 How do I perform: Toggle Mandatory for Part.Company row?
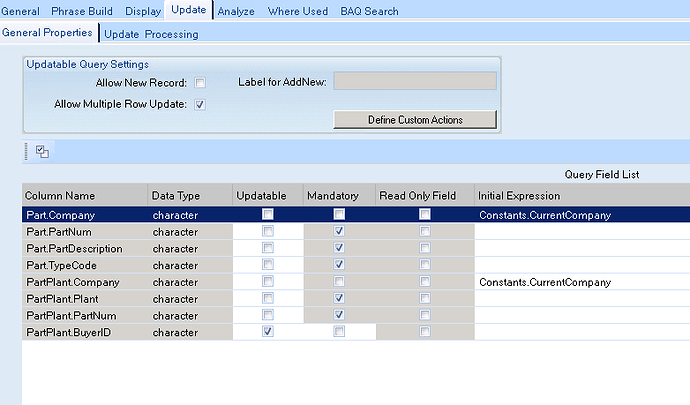click(339, 214)
